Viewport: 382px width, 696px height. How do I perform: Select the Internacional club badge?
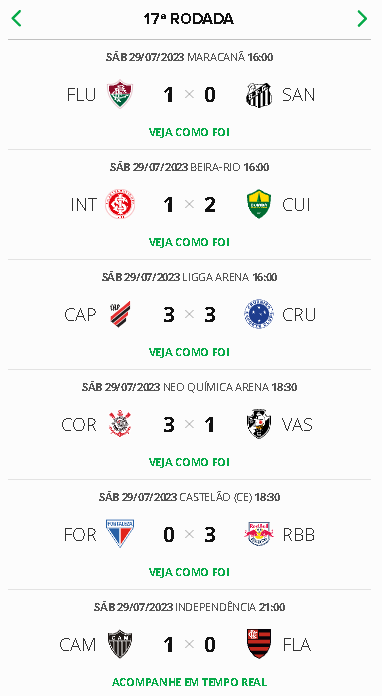pyautogui.click(x=120, y=204)
